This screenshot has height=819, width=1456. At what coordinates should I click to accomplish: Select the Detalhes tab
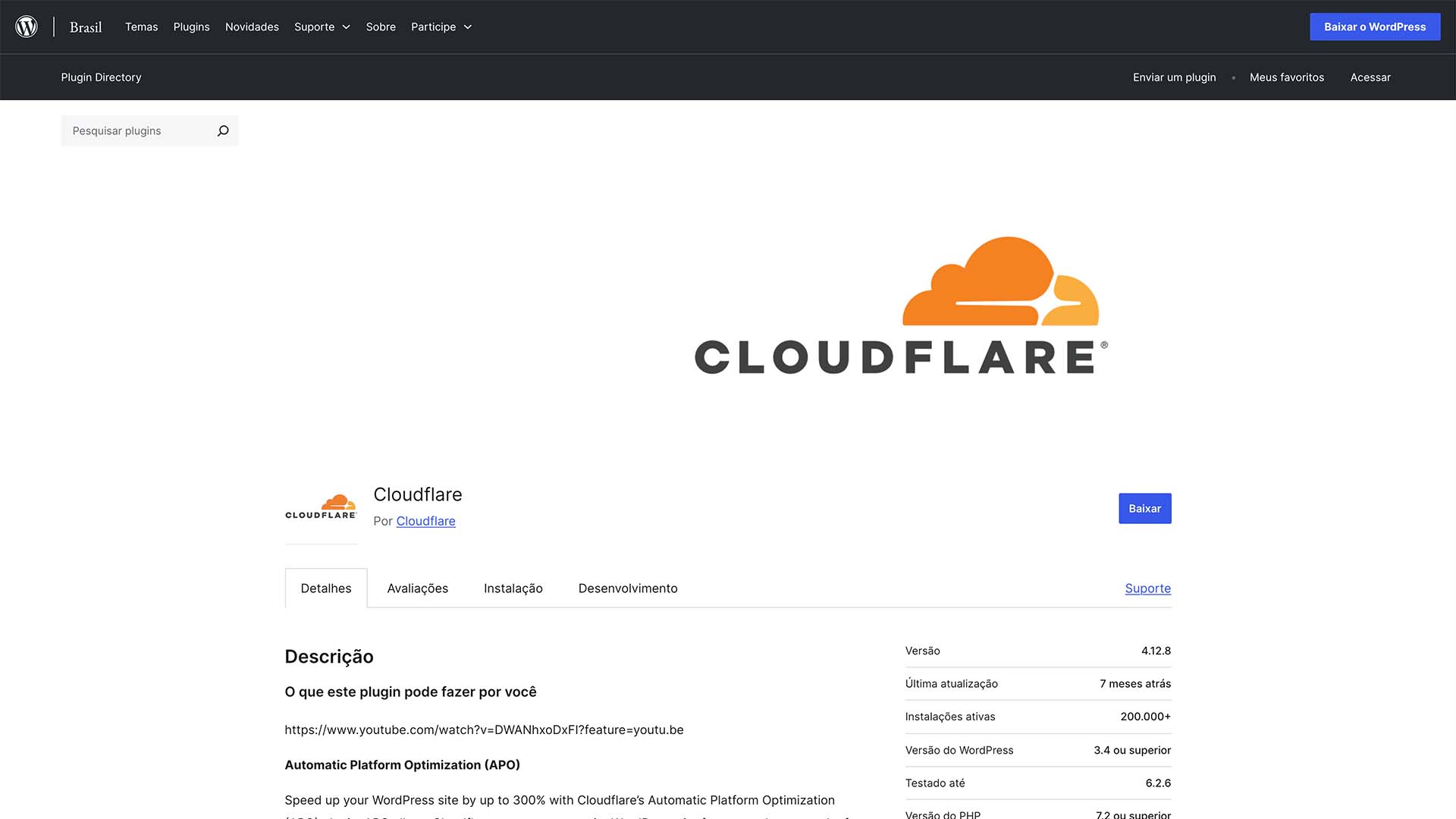pyautogui.click(x=326, y=588)
